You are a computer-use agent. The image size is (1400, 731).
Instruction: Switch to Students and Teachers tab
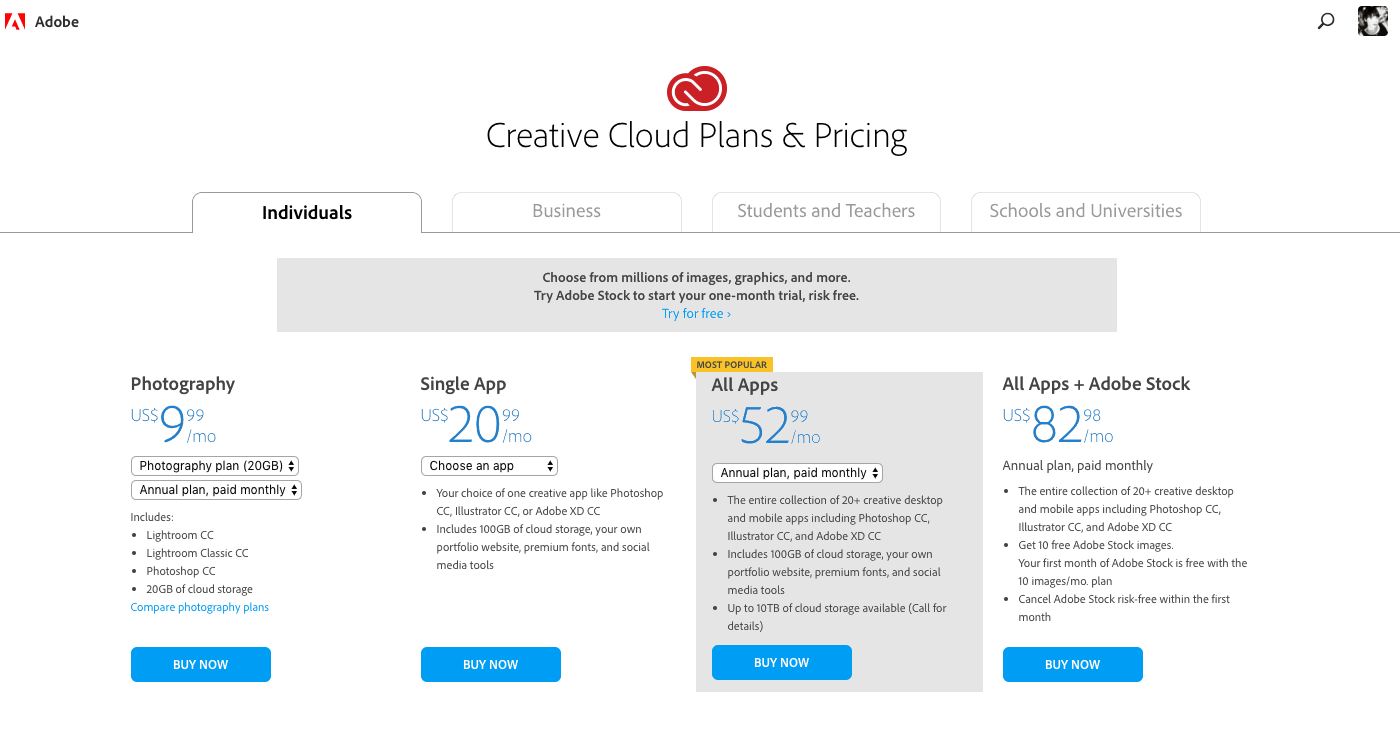[x=826, y=212]
